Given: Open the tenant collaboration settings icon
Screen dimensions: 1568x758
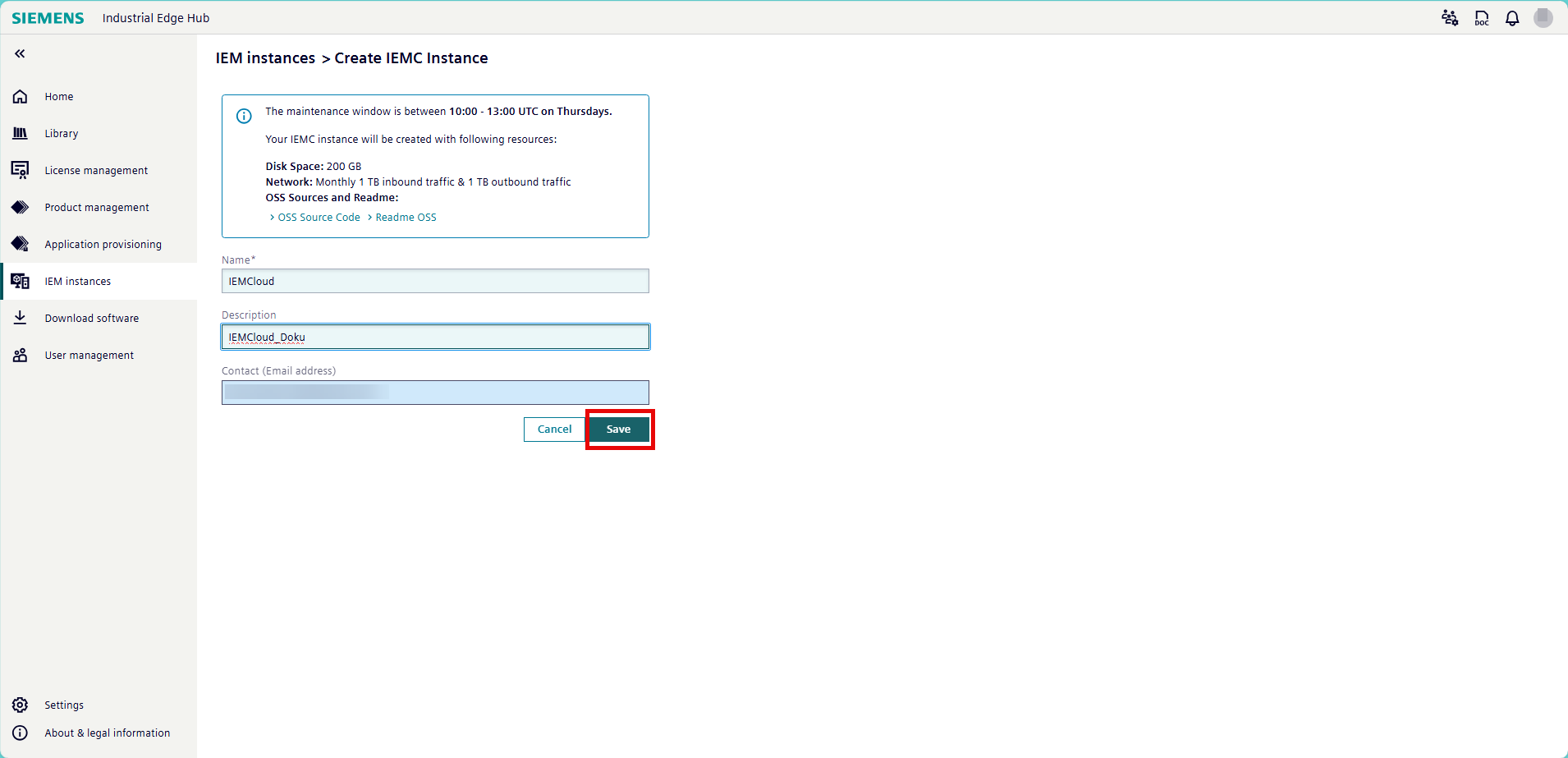Looking at the screenshot, I should click(1450, 17).
